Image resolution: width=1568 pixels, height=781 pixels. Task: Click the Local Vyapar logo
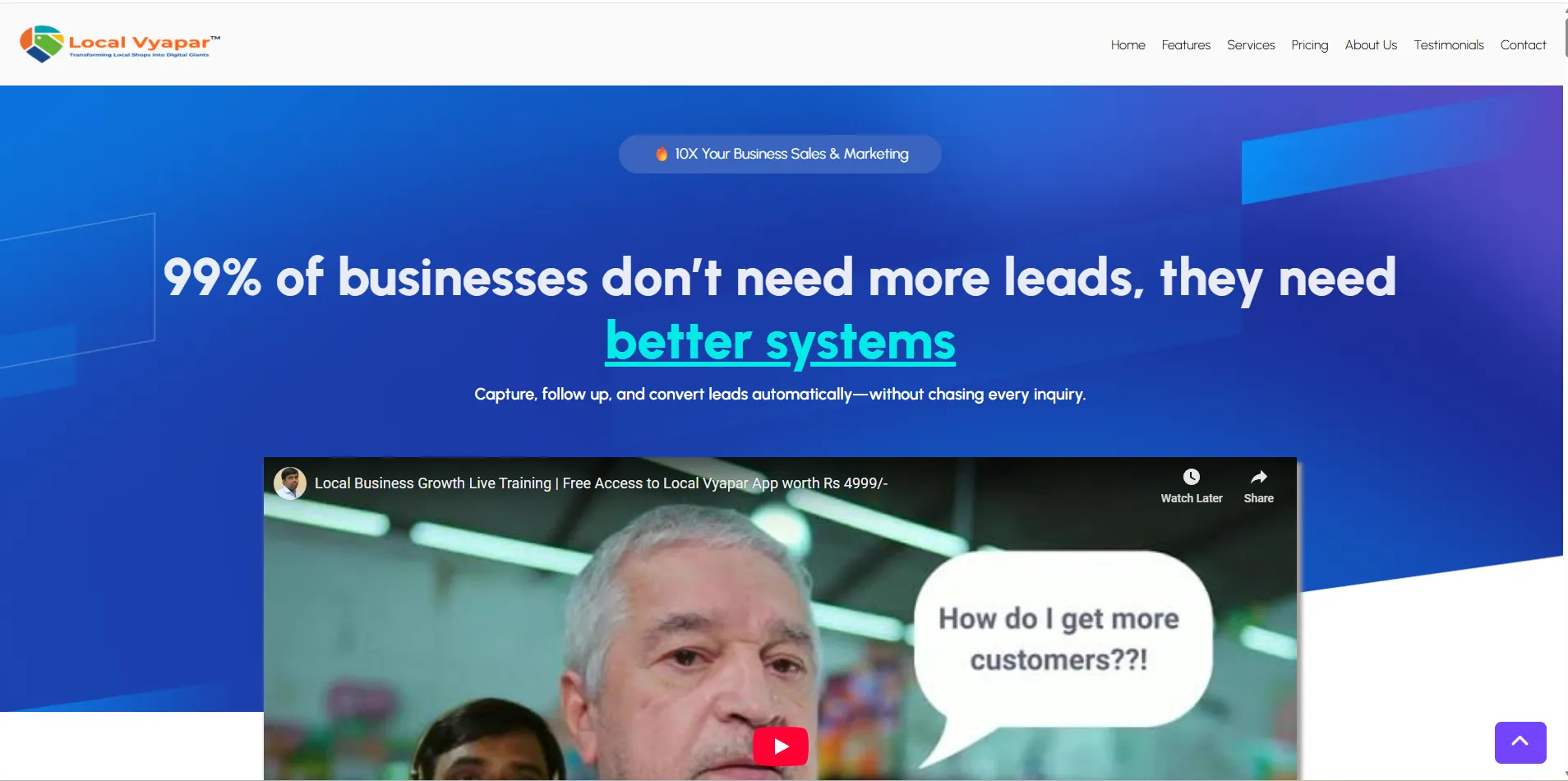click(120, 44)
